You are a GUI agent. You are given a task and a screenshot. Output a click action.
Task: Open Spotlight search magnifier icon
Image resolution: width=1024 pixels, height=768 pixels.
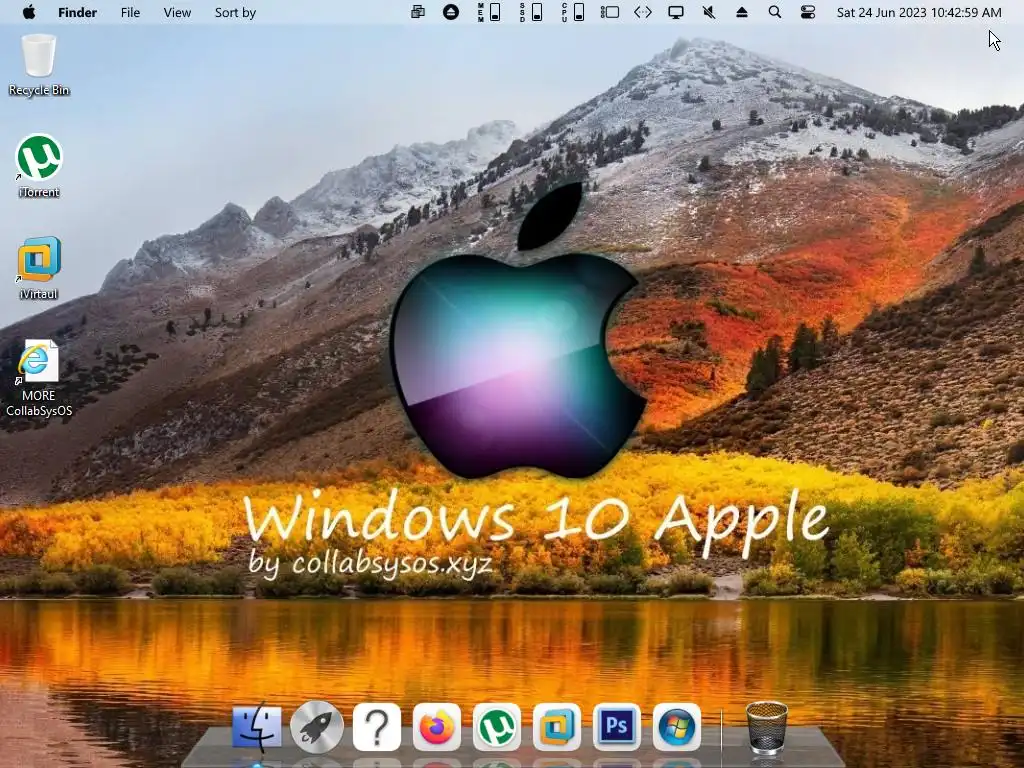pos(775,12)
